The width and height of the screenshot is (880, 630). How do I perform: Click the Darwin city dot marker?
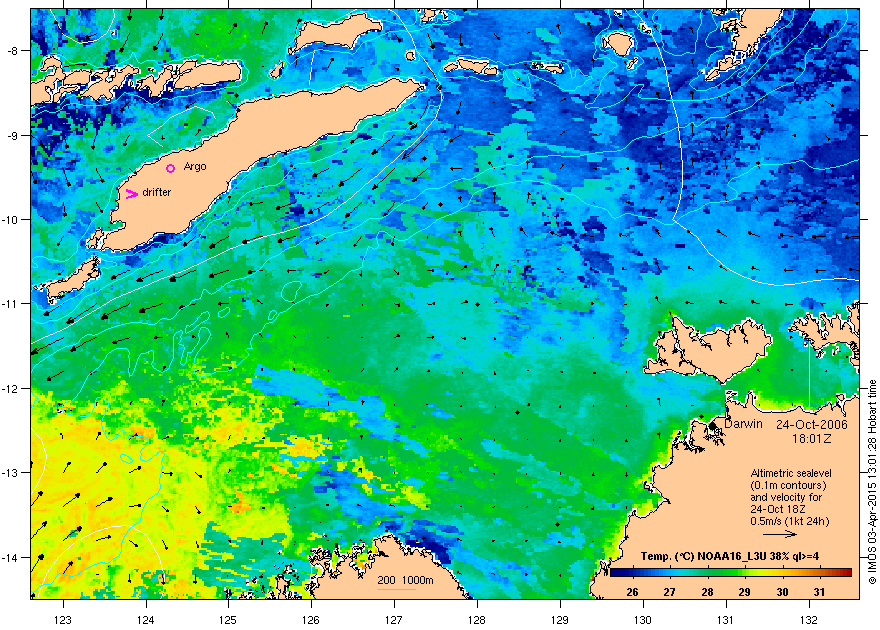point(712,426)
